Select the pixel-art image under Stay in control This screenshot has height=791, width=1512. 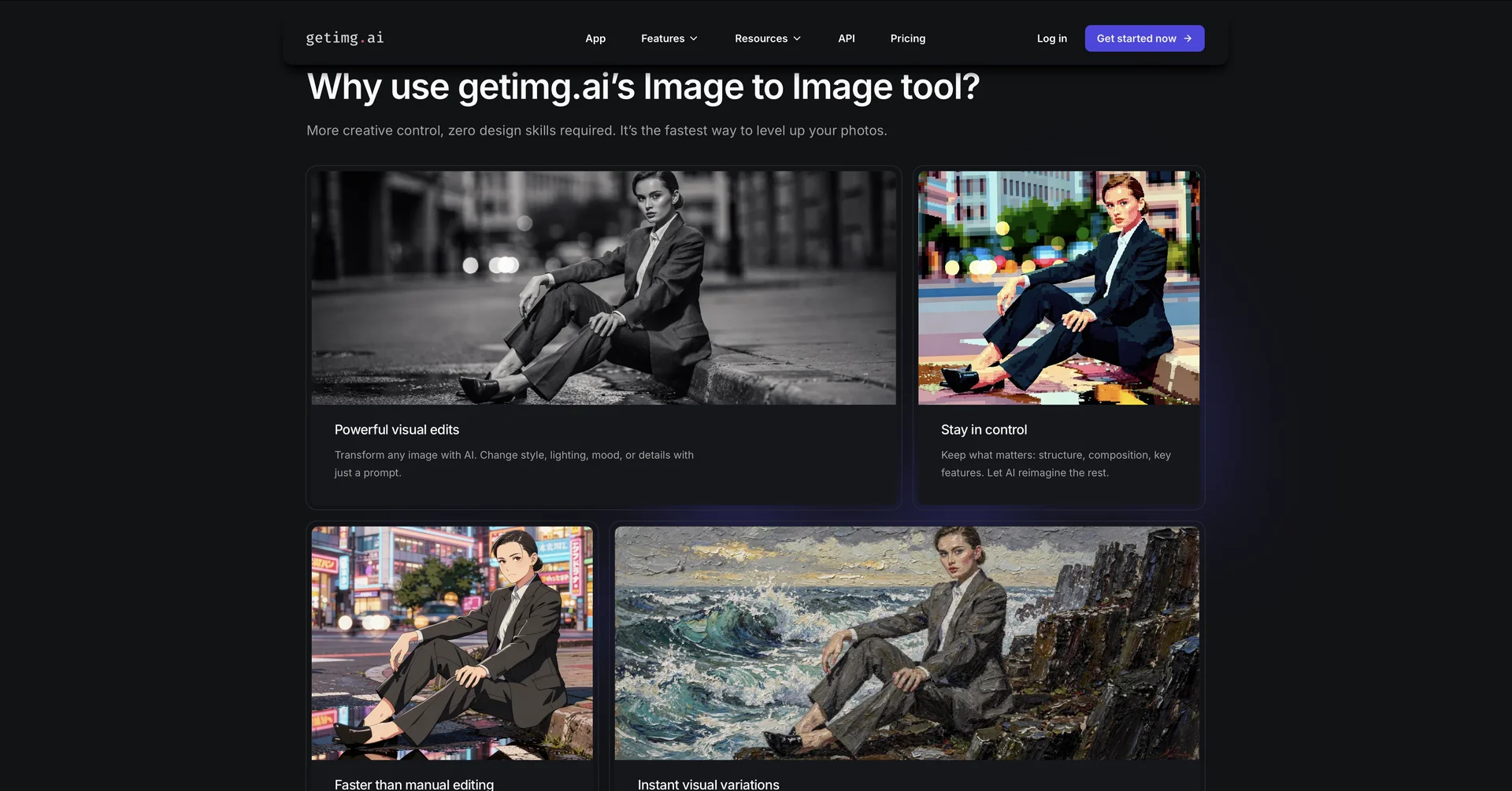(1058, 287)
